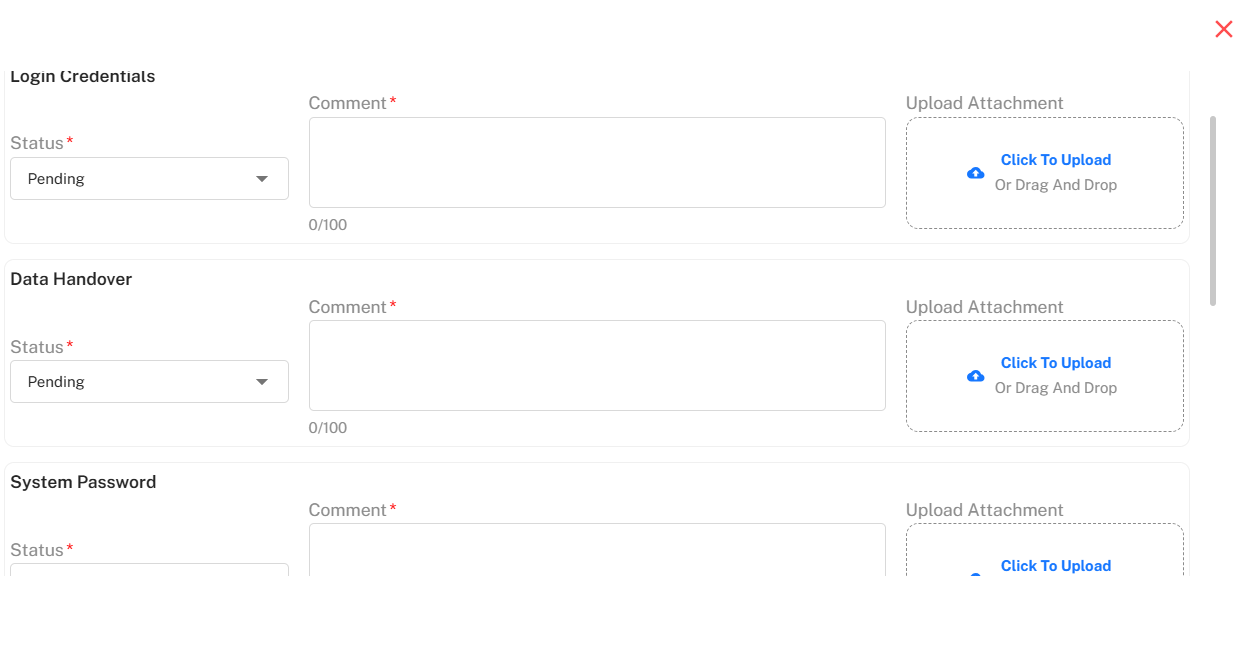This screenshot has width=1253, height=650.
Task: Type in Login Credentials Comment box
Action: (597, 162)
